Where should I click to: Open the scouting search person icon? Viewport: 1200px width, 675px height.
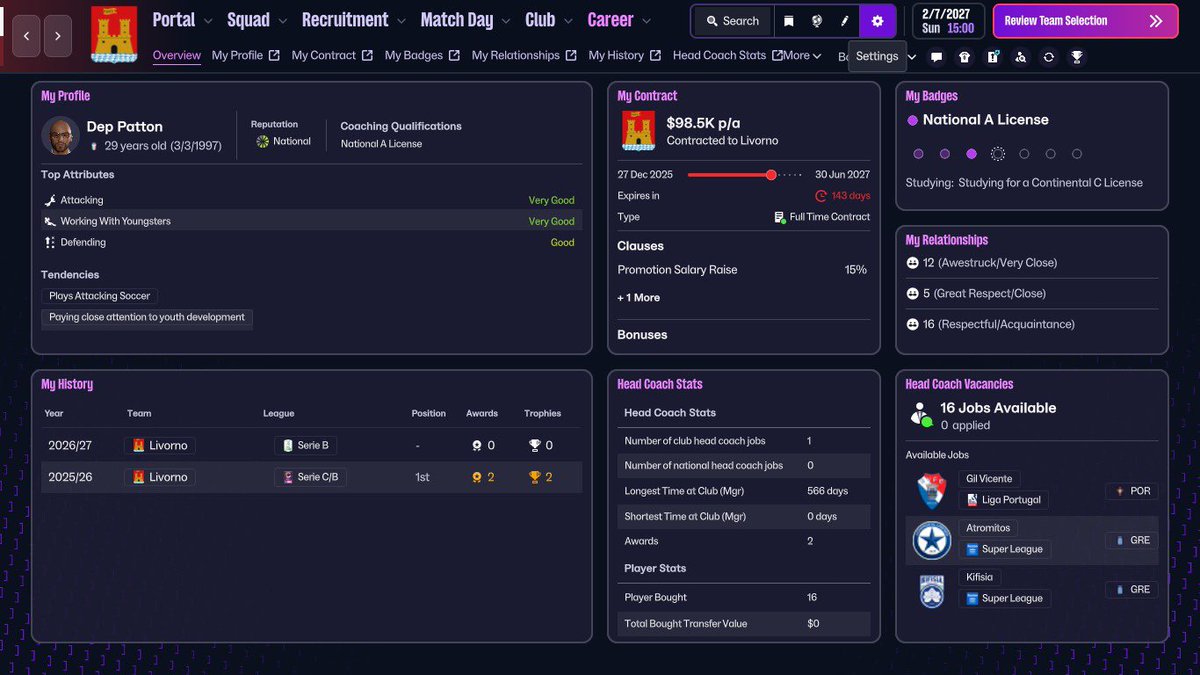[x=1021, y=57]
